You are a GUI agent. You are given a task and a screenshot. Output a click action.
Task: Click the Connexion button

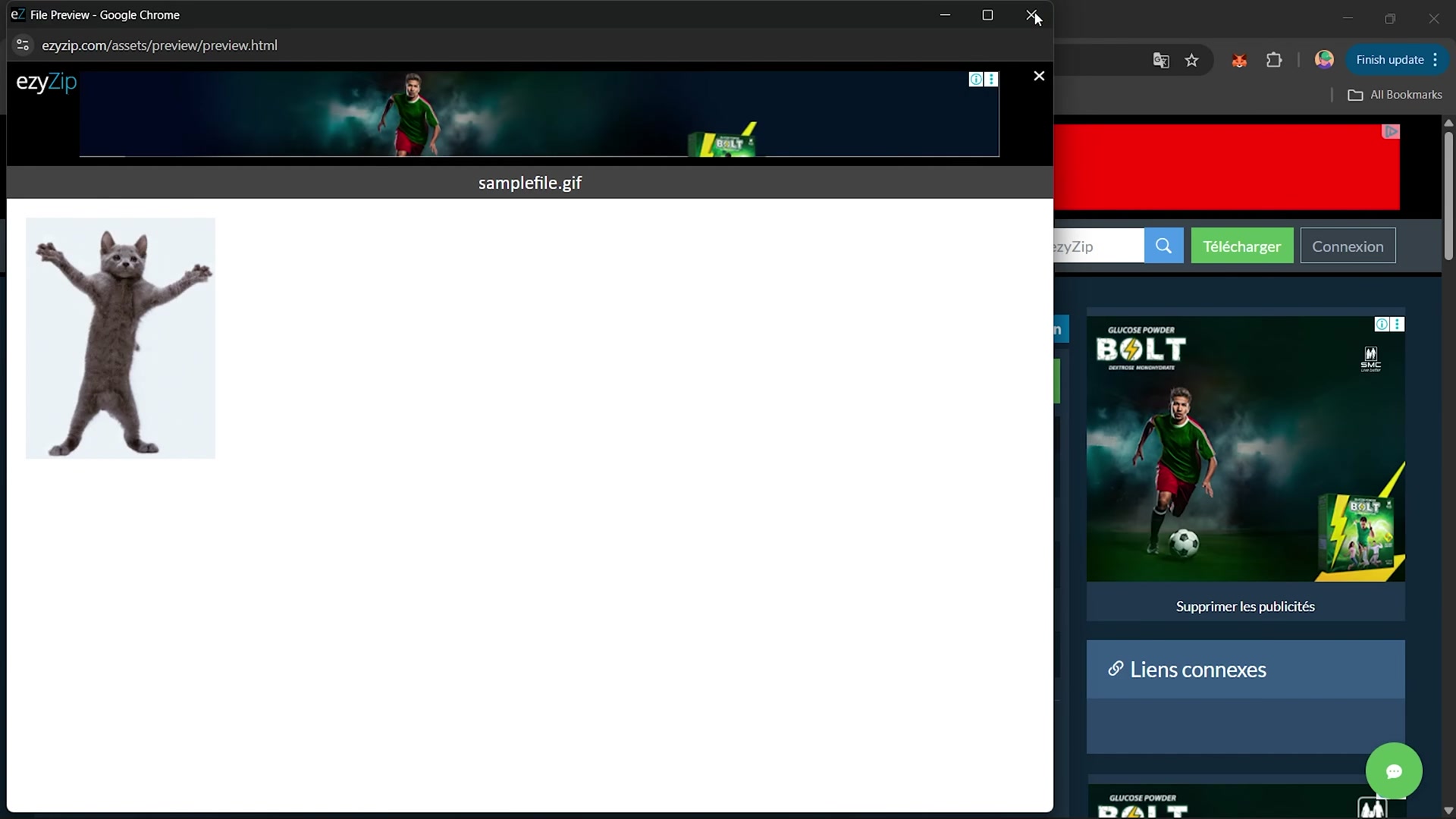pyautogui.click(x=1348, y=246)
